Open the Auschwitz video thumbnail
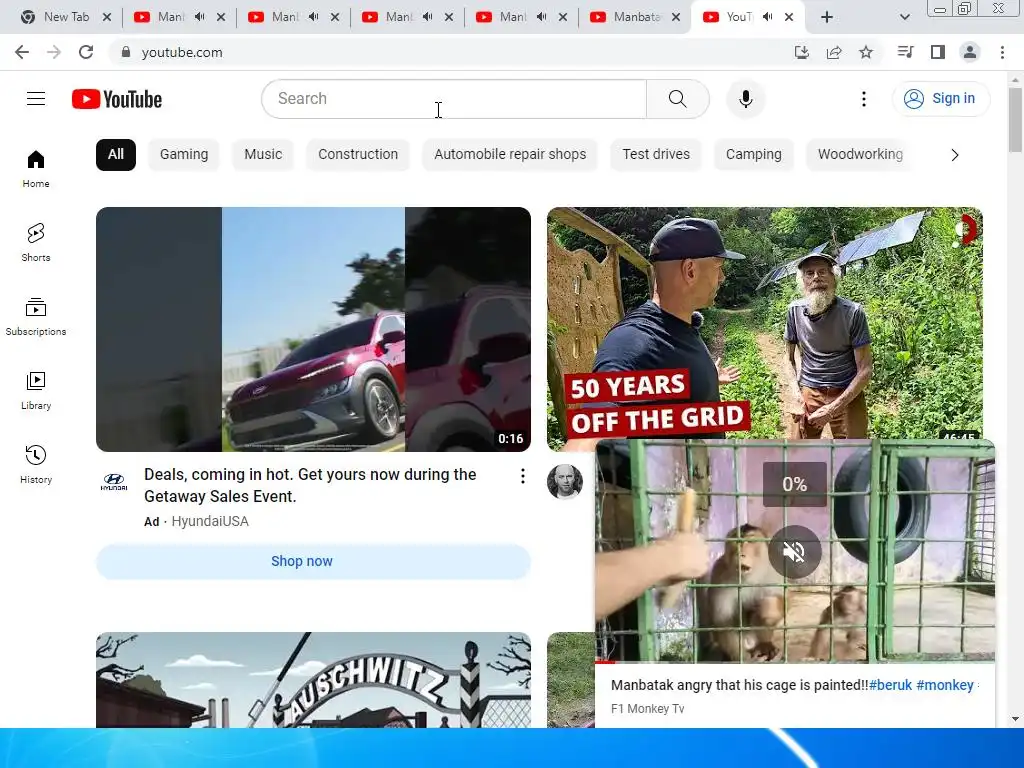1024x768 pixels. pos(313,680)
